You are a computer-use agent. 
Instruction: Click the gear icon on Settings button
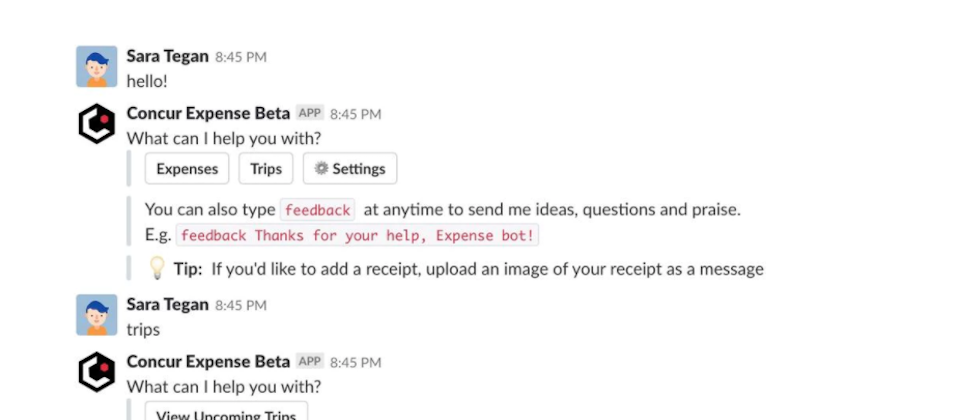pyautogui.click(x=321, y=168)
